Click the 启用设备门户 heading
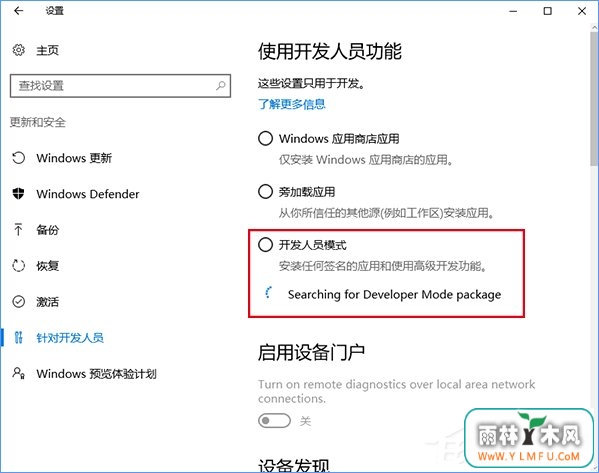 pos(311,352)
